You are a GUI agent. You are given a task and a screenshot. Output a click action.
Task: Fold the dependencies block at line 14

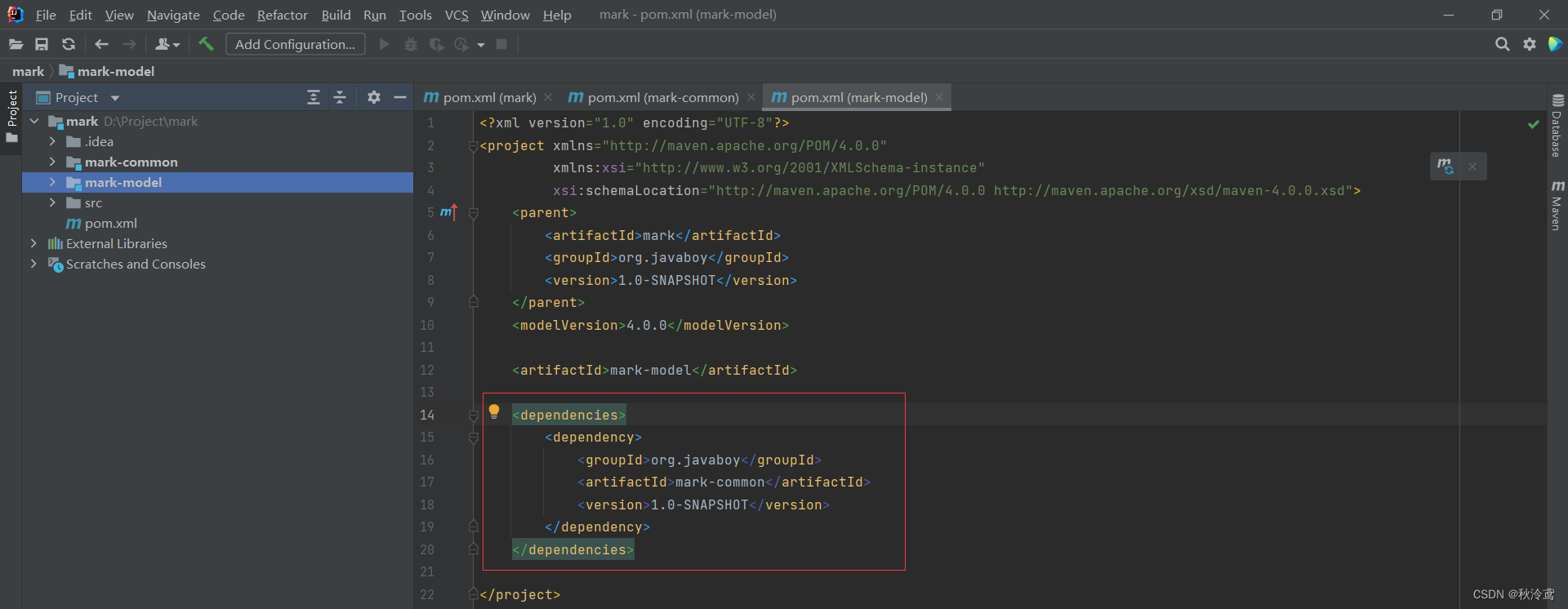pyautogui.click(x=473, y=416)
